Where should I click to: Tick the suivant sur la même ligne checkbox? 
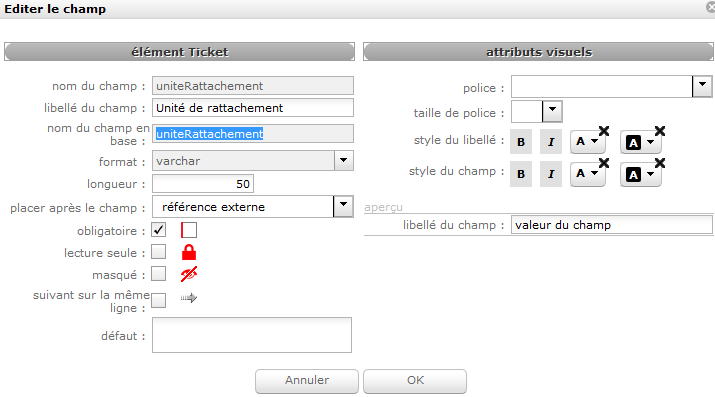point(159,300)
